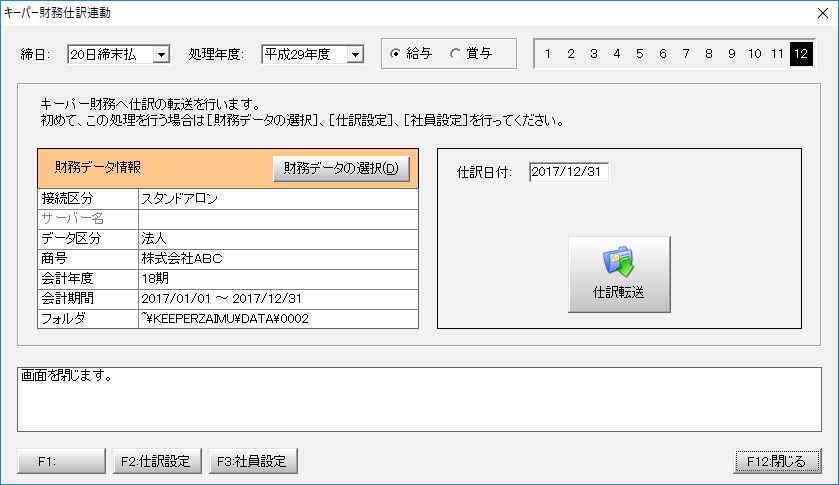This screenshot has height=485, width=839.
Task: Select month 2 in the month selector
Action: pos(570,54)
